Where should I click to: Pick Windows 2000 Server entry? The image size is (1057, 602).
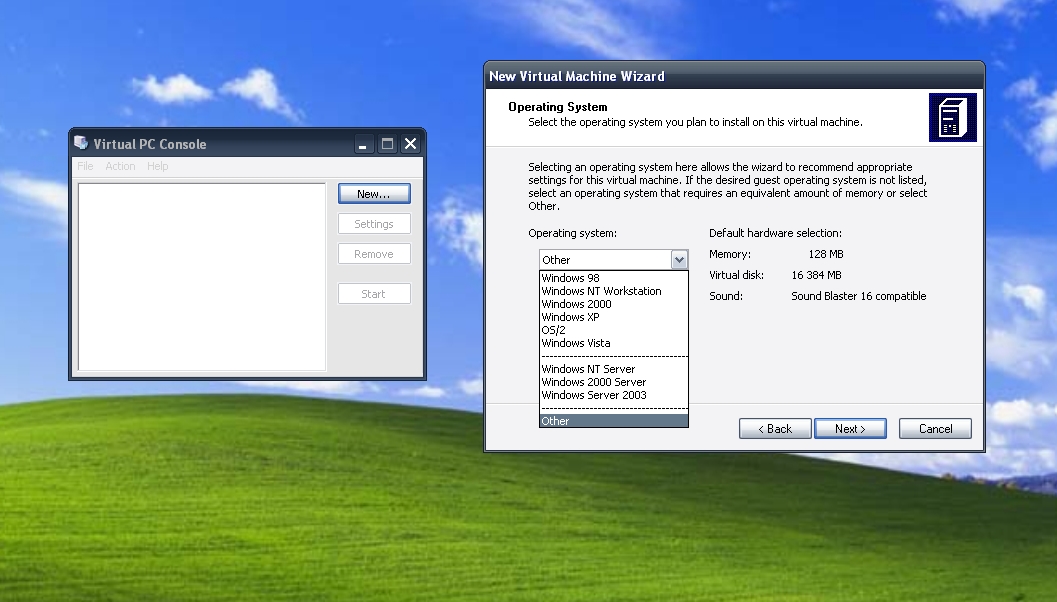pyautogui.click(x=613, y=382)
